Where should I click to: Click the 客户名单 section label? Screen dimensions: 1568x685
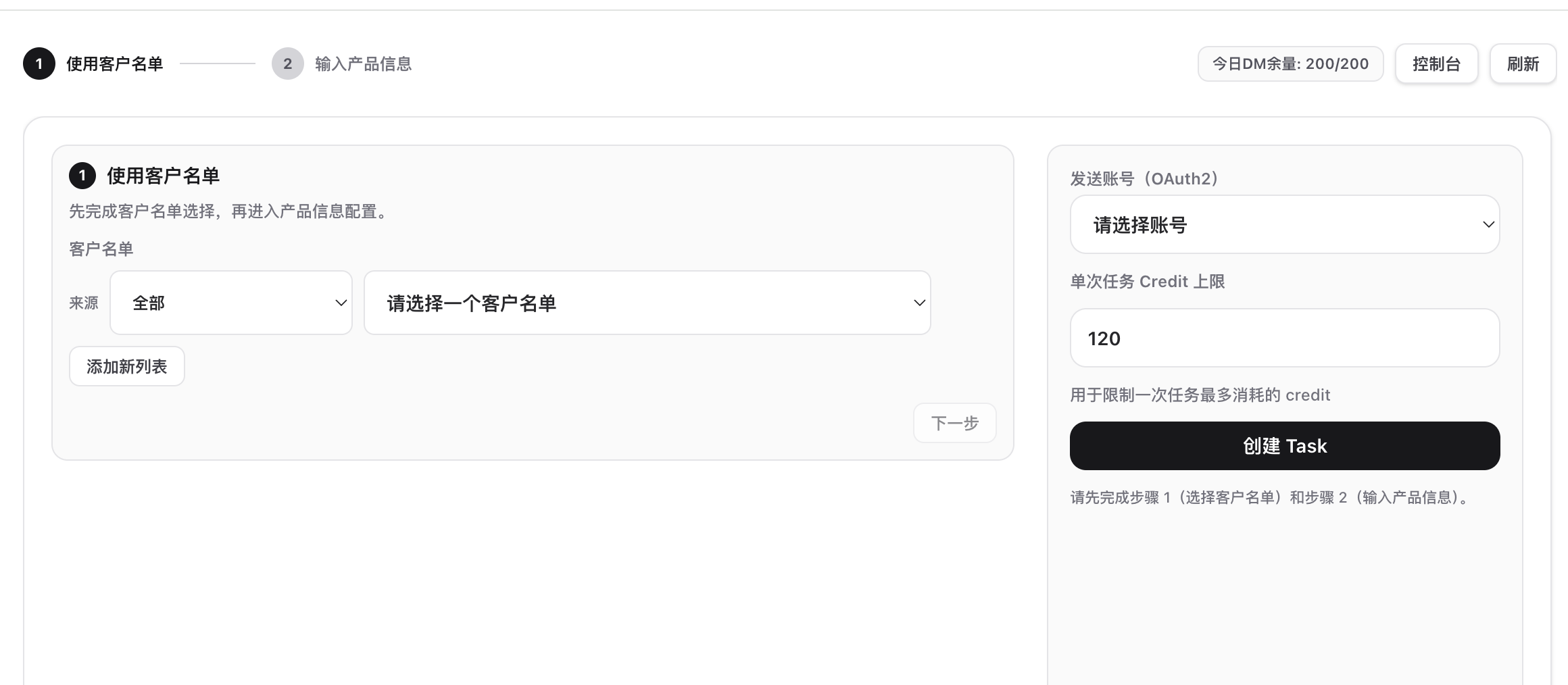point(100,249)
